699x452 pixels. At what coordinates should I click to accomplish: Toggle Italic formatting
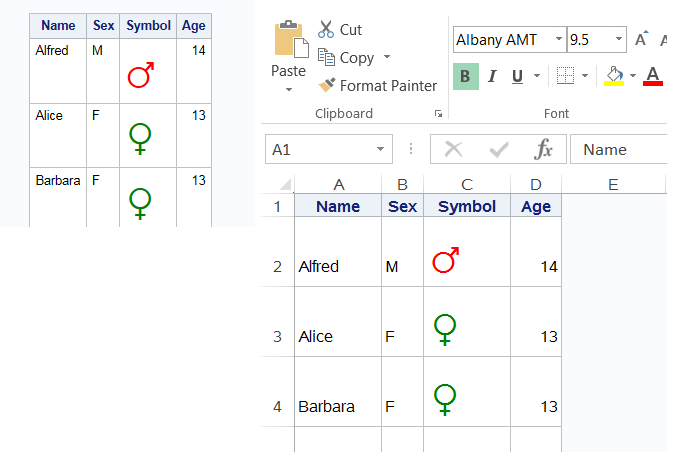pos(493,76)
